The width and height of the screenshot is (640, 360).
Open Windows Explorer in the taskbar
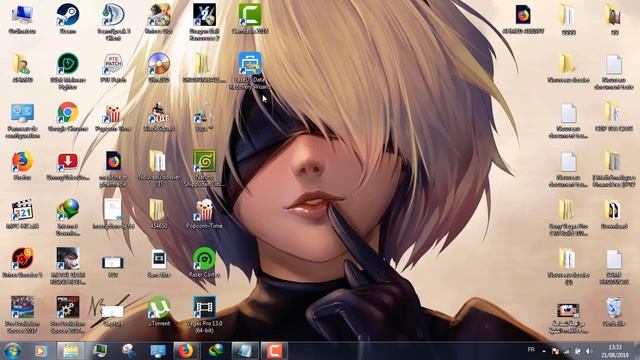(x=70, y=351)
